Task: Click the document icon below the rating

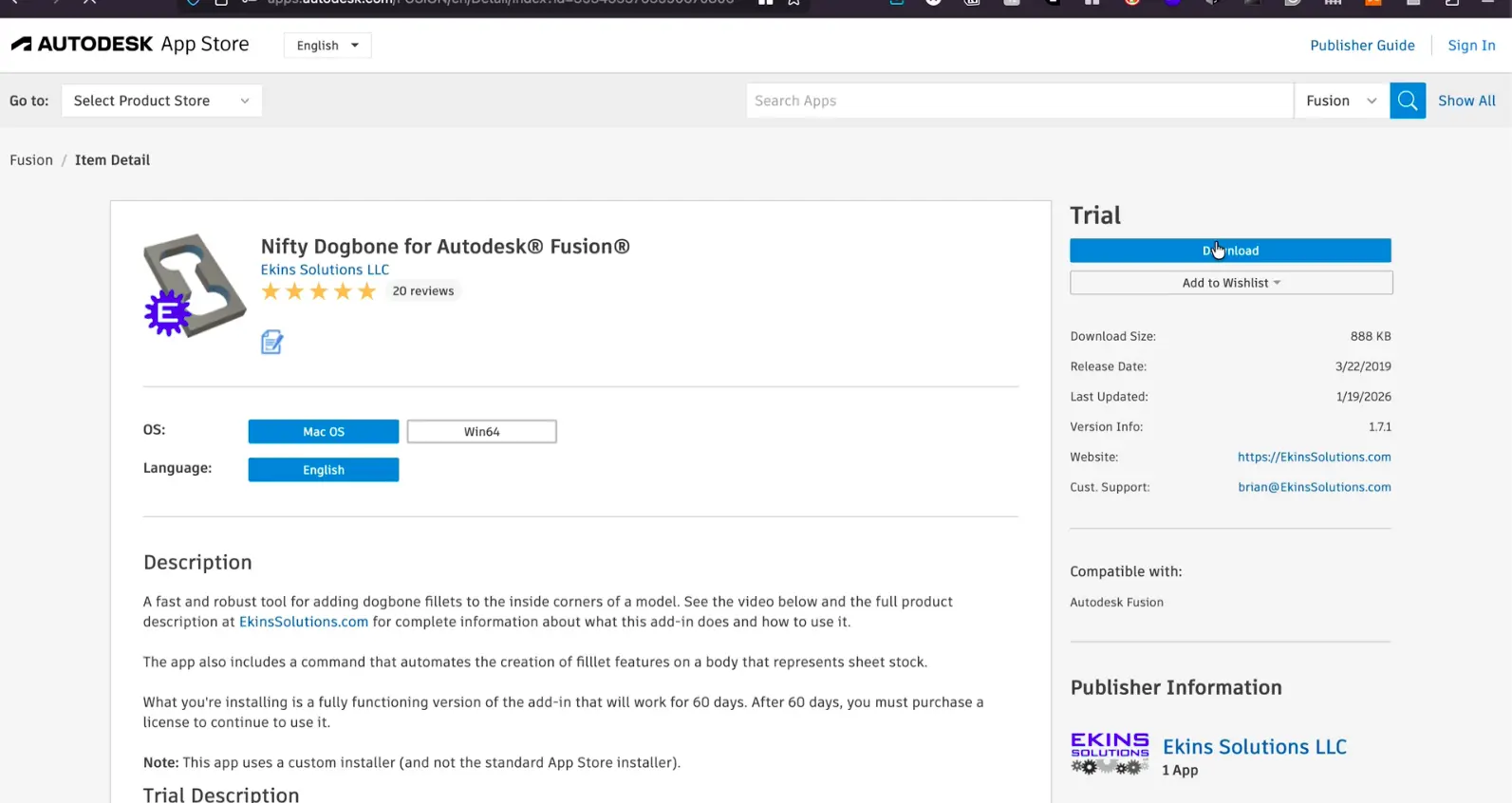Action: pos(272,342)
